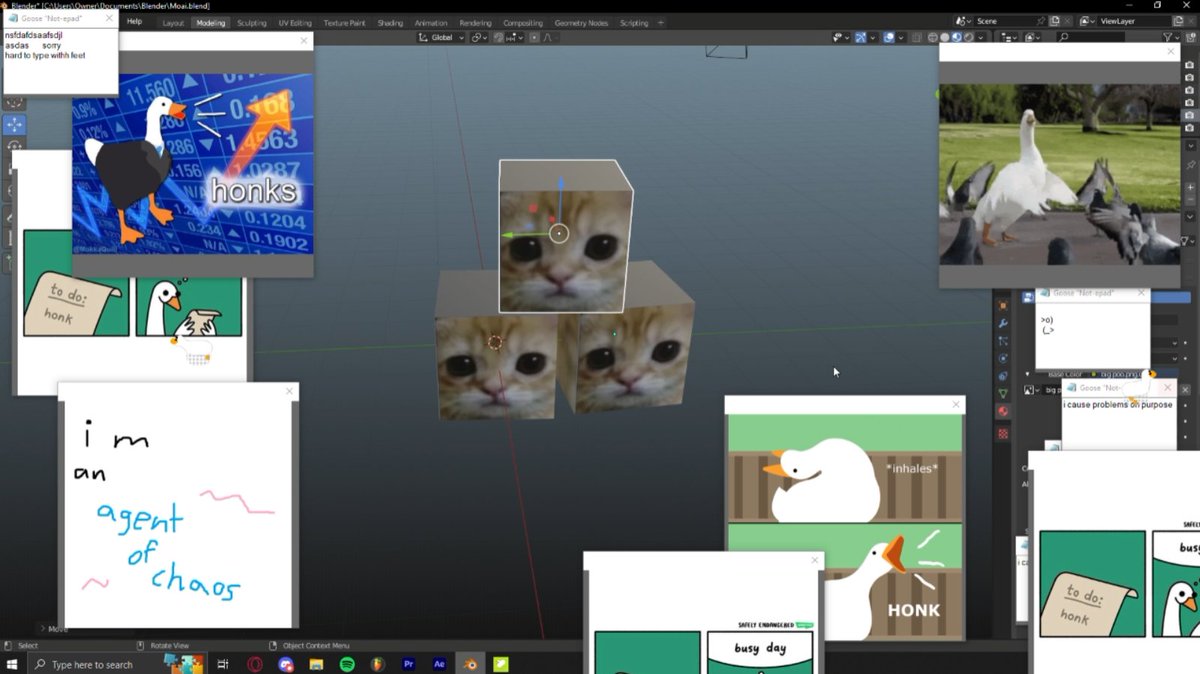Close the agent of chaos drawing window
The height and width of the screenshot is (674, 1200).
coord(290,391)
